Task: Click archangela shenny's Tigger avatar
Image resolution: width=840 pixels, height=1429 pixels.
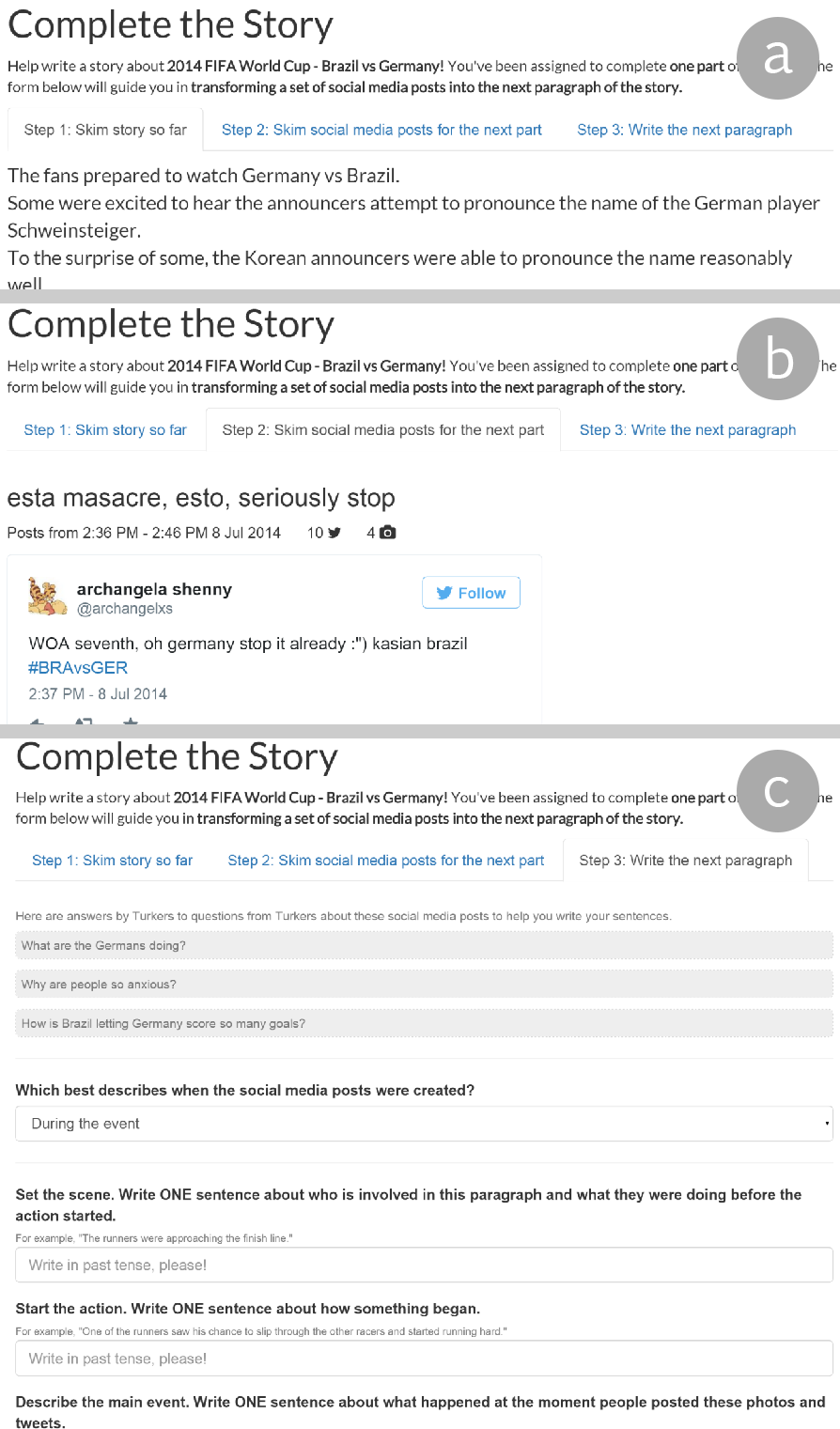Action: pos(47,598)
